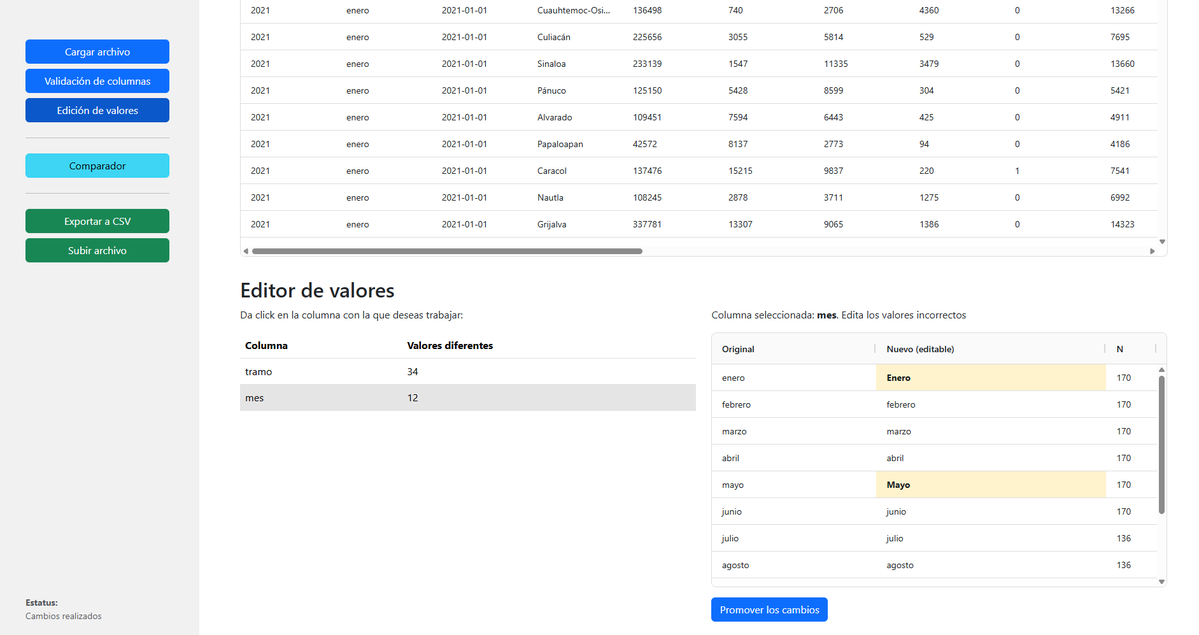Click Exportar a CSV

click(97, 221)
